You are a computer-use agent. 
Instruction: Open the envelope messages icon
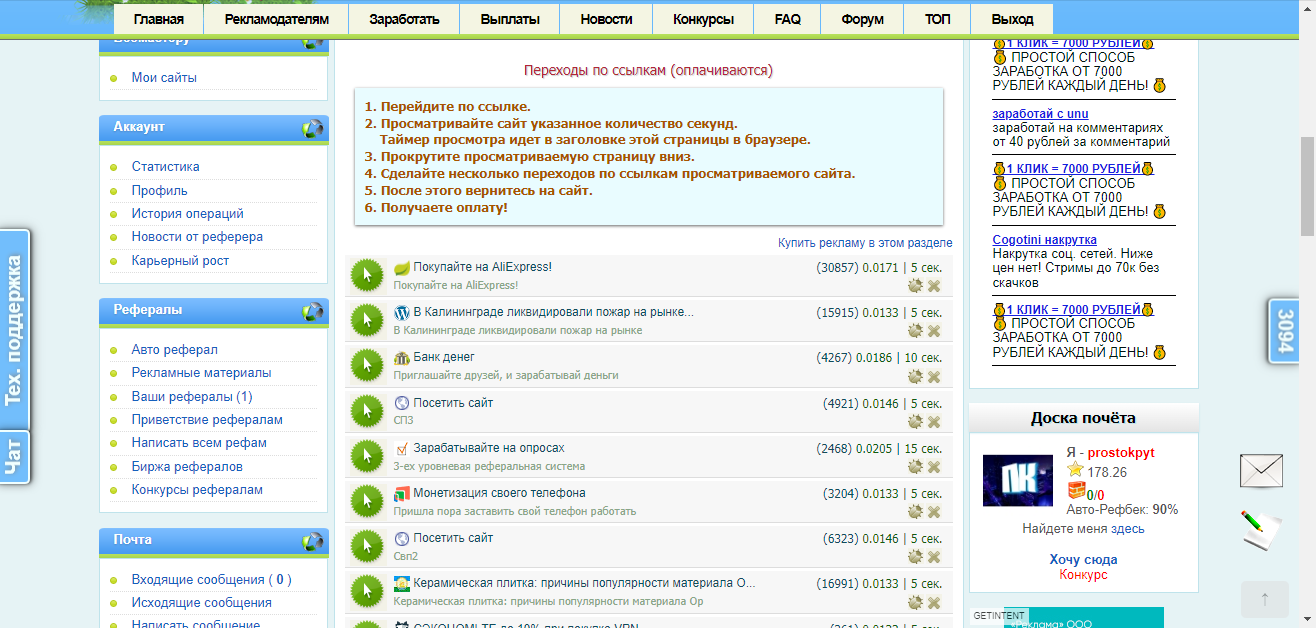point(1261,470)
